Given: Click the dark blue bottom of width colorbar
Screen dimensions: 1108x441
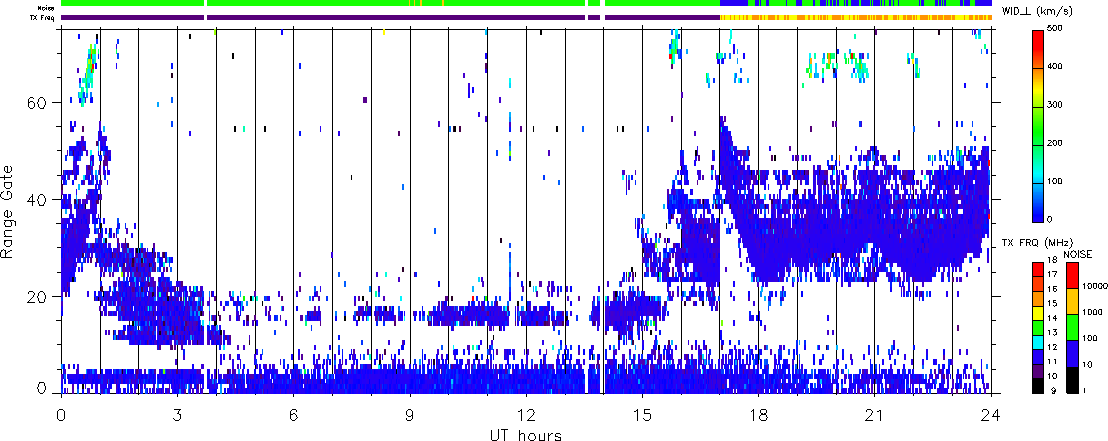Looking at the screenshot, I should pyautogui.click(x=1037, y=212).
